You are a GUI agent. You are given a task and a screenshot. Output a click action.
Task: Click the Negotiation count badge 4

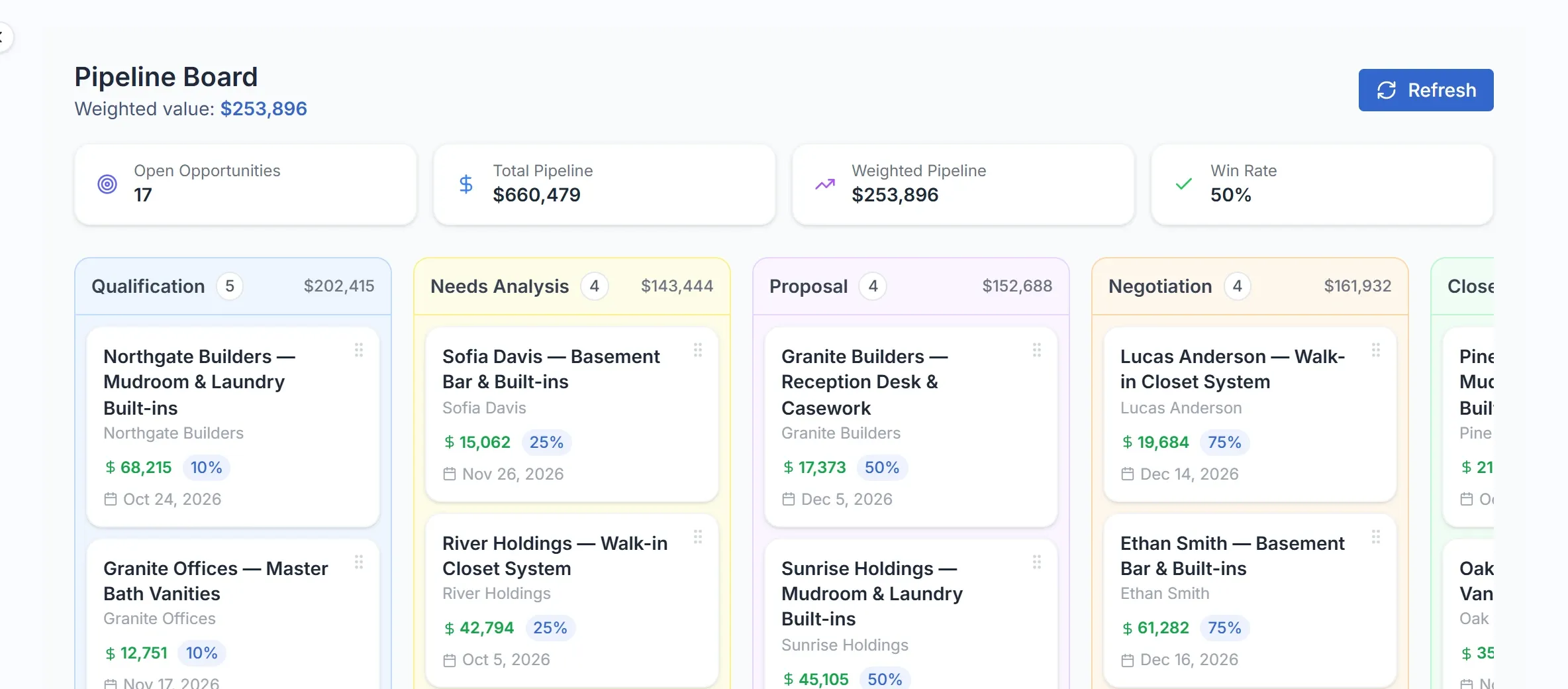pos(1238,286)
